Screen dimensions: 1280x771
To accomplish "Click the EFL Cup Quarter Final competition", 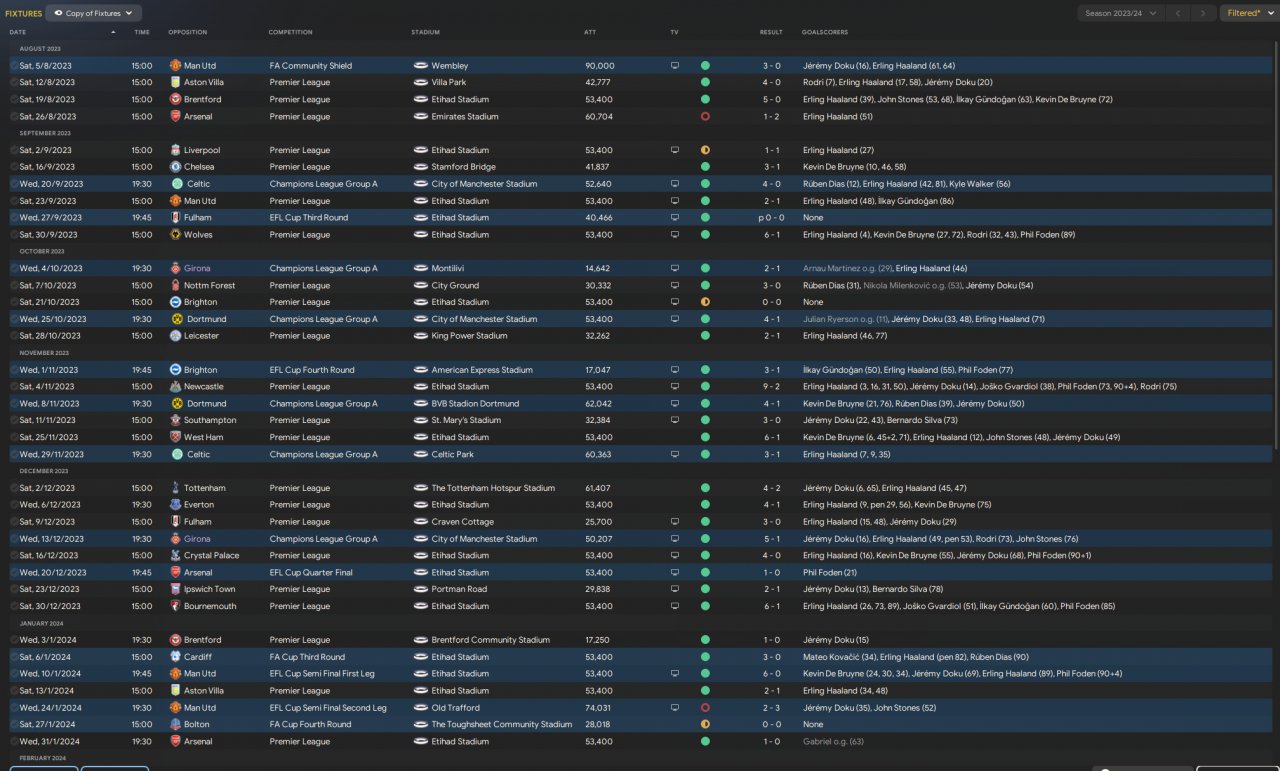I will coord(311,573).
